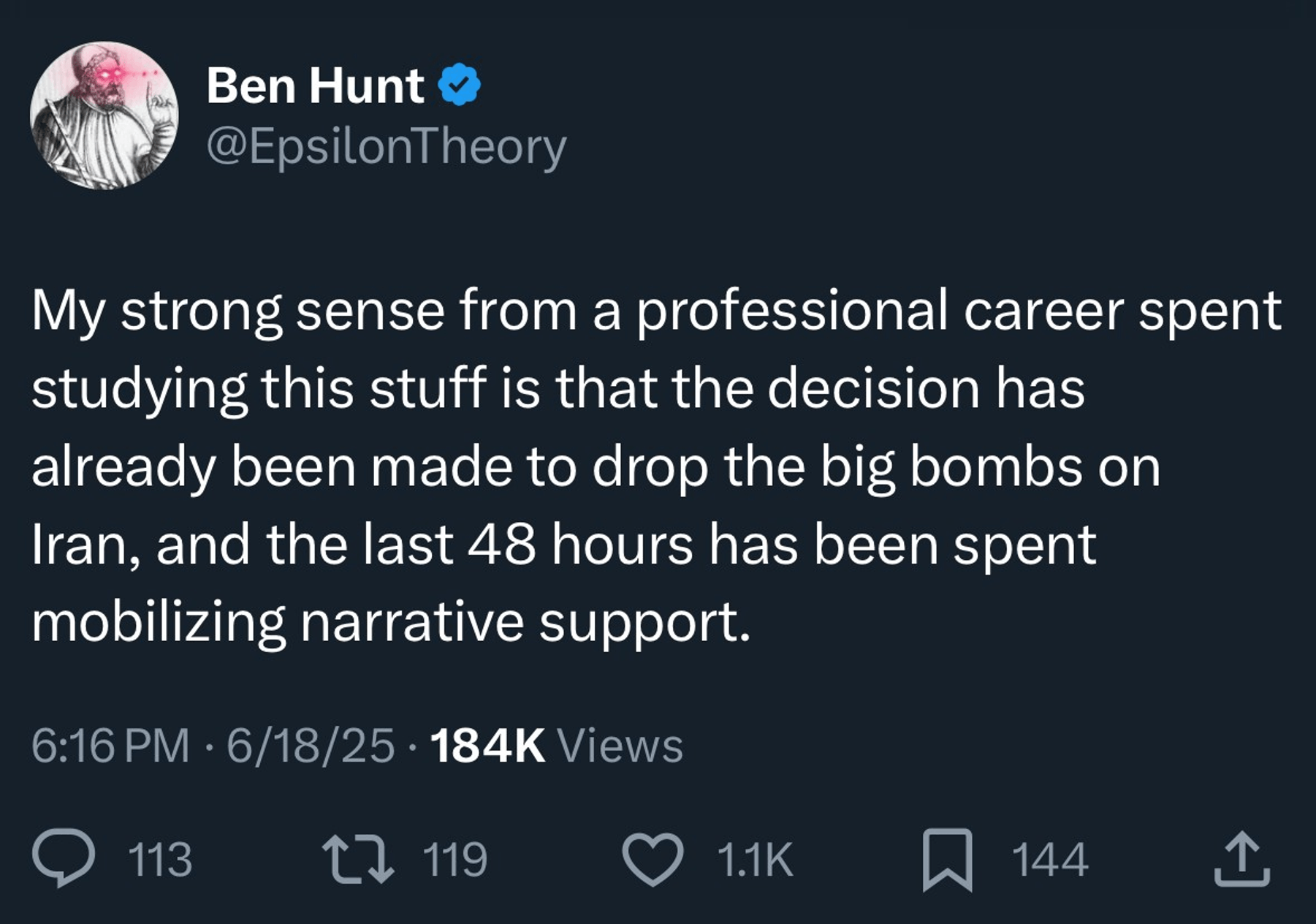The height and width of the screenshot is (924, 1316).
Task: Click the 119 reposts count
Action: click(454, 860)
